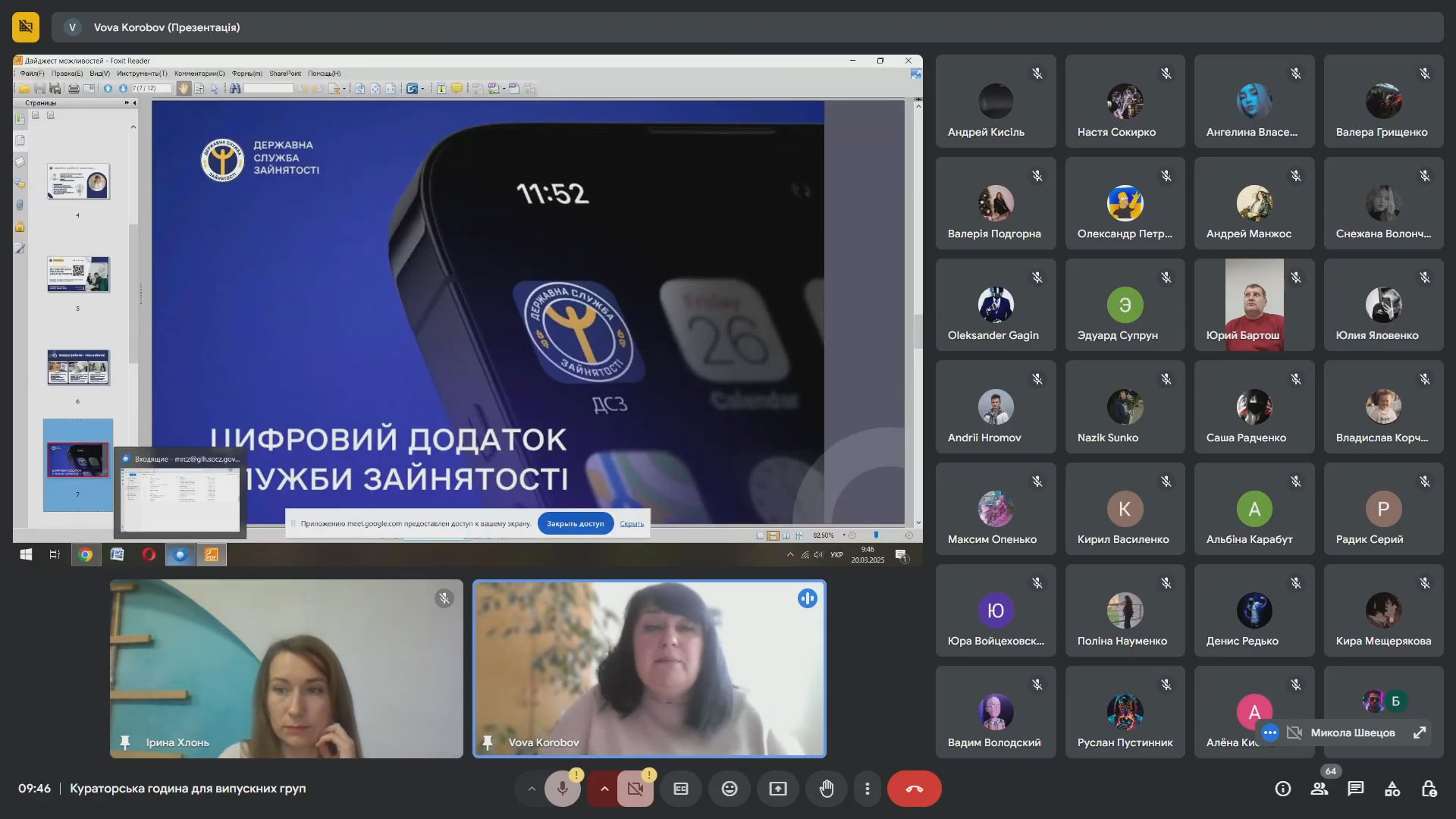The image size is (1456, 819).
Task: Click the 09:46 meeting clock
Action: [35, 789]
